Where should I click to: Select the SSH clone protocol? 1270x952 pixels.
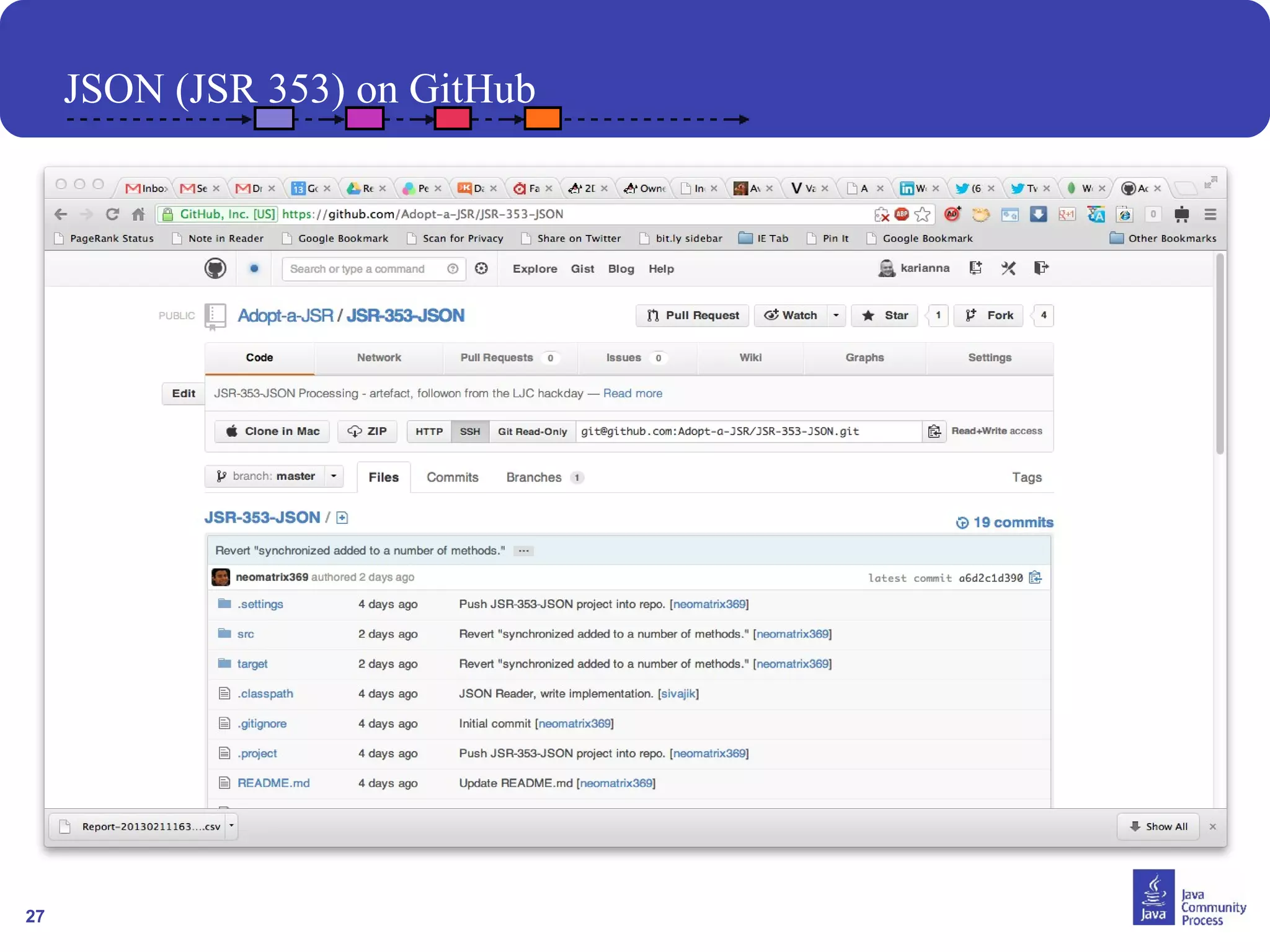(470, 431)
